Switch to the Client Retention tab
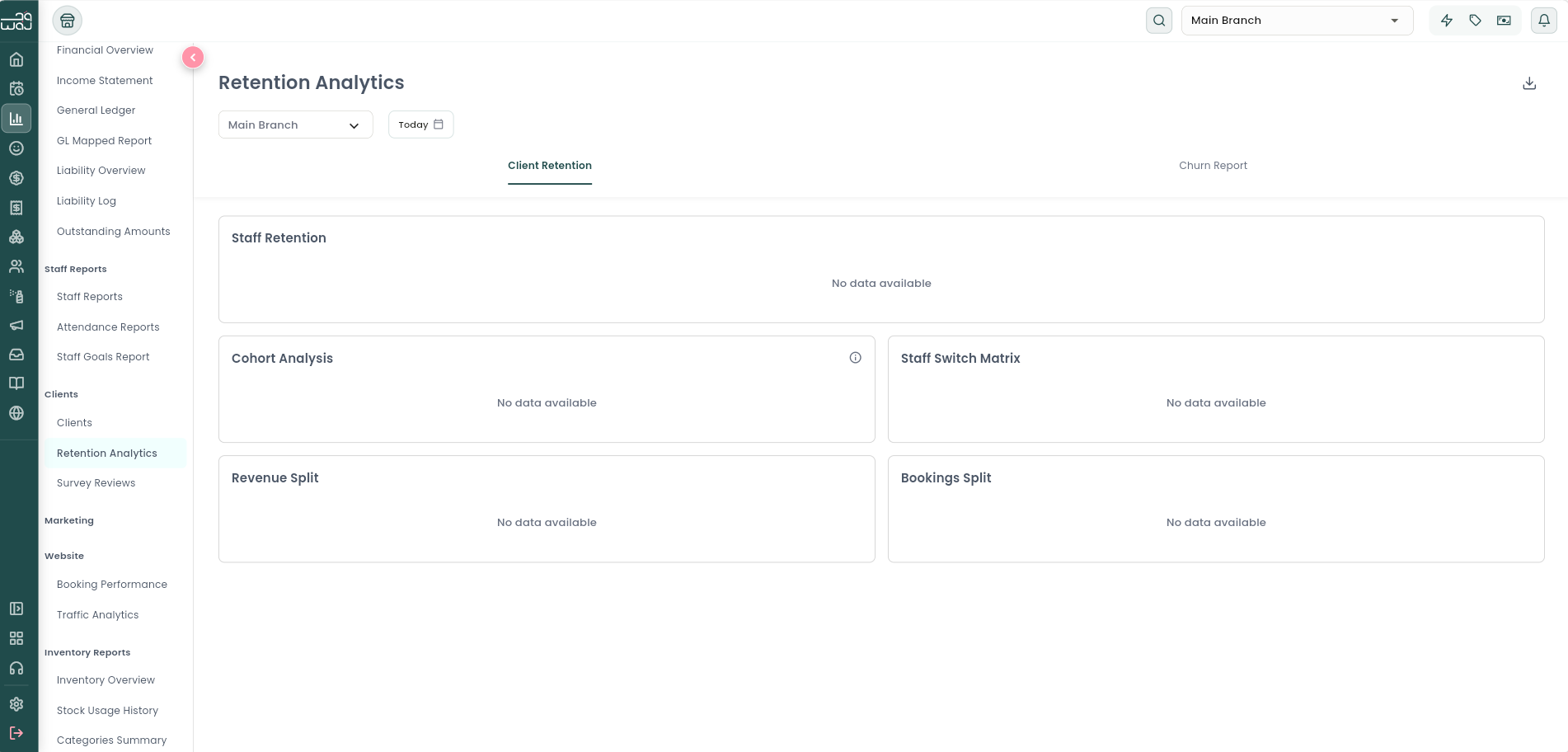Screen dimensions: 1568x752 (550, 166)
